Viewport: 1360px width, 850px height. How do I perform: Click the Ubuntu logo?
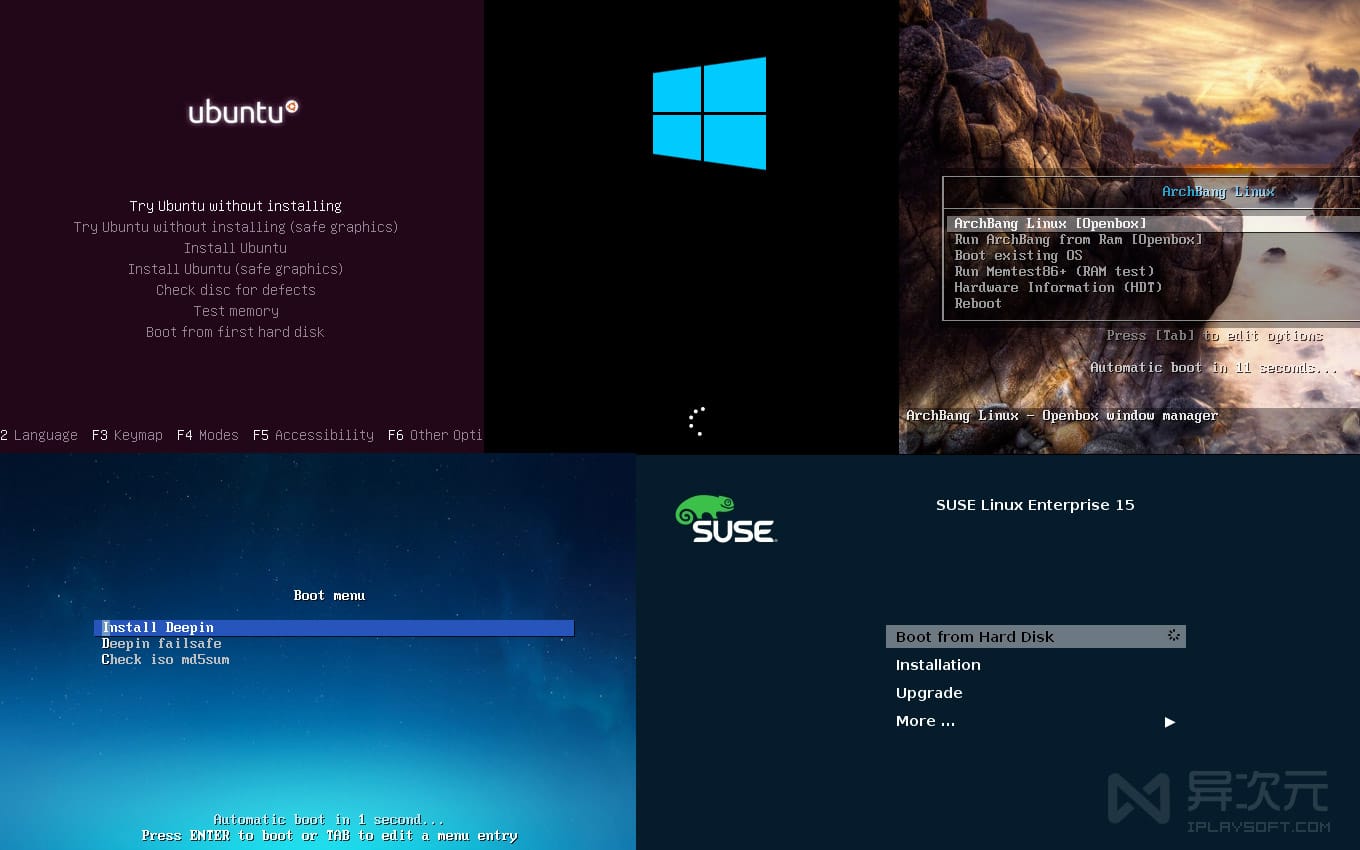(243, 112)
